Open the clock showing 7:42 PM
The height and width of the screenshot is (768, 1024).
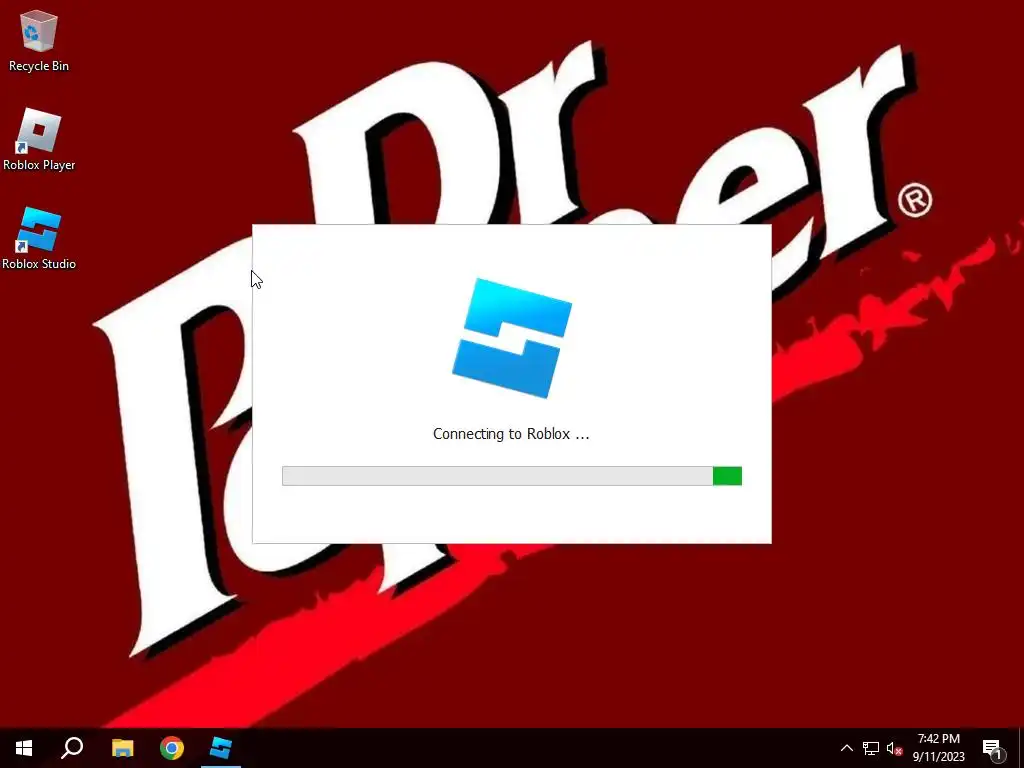click(938, 748)
